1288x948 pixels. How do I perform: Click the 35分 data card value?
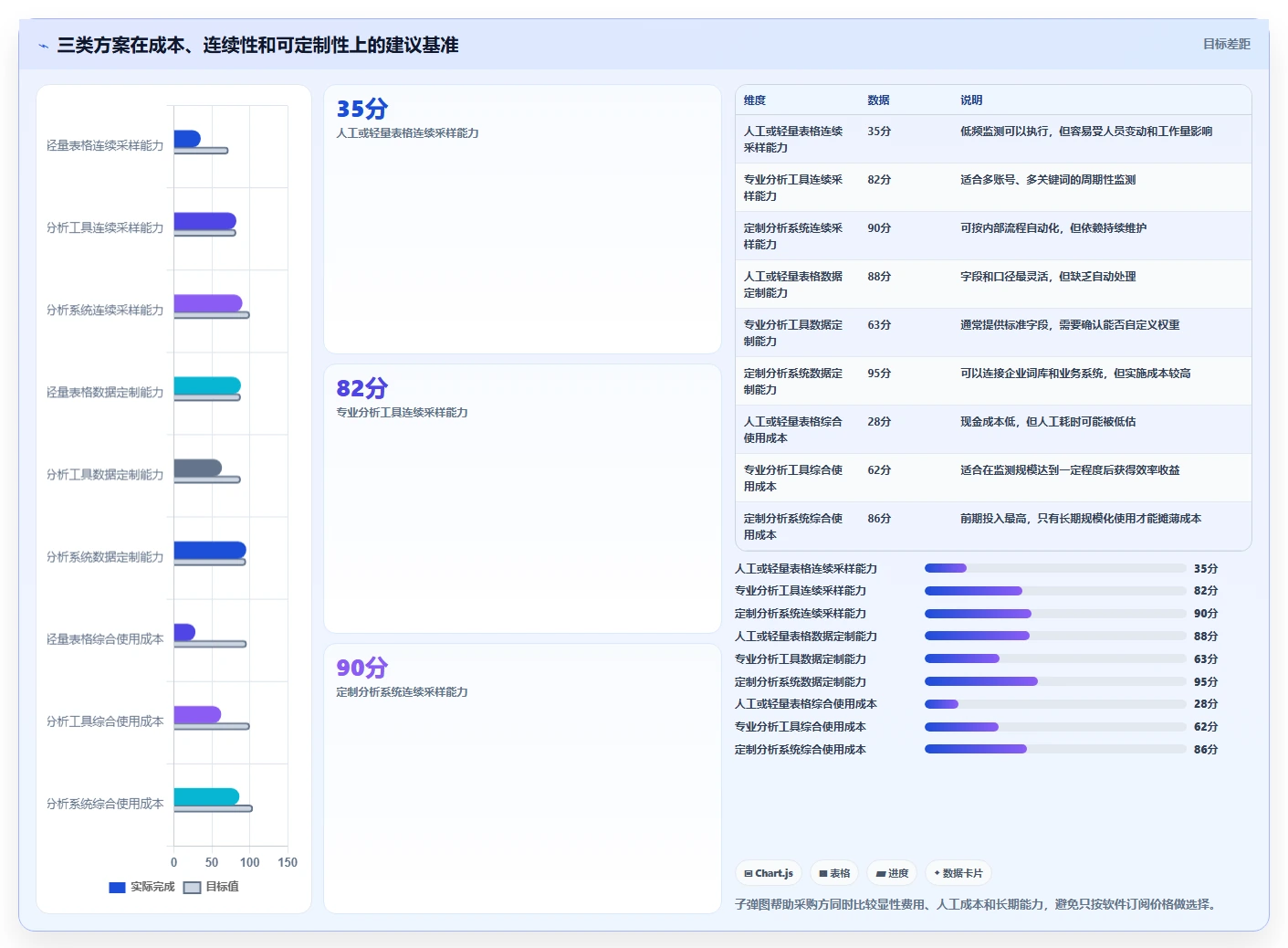click(362, 109)
